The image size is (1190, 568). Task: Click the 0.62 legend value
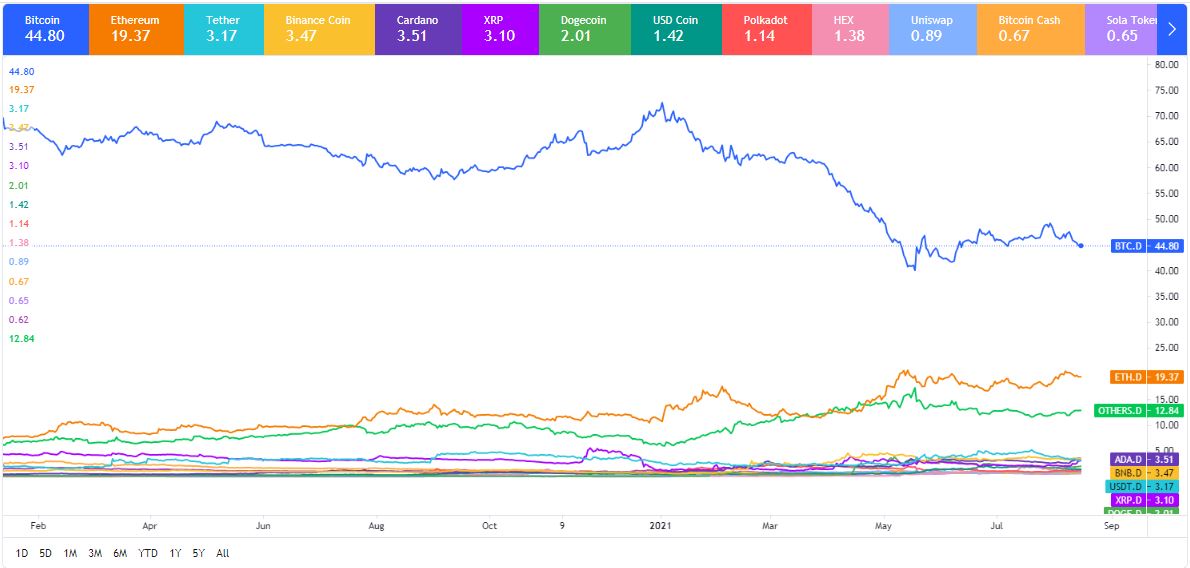(18, 320)
